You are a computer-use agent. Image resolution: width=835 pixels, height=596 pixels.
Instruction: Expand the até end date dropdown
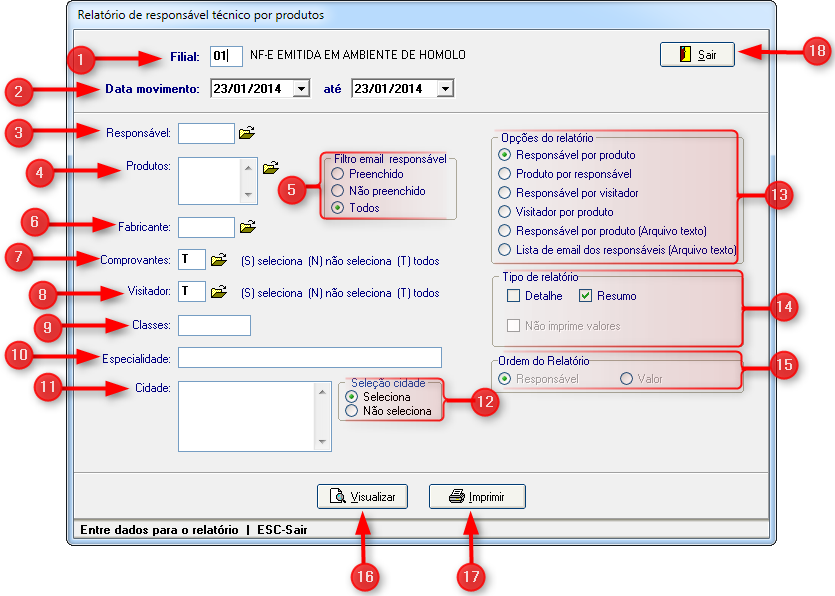(x=445, y=89)
